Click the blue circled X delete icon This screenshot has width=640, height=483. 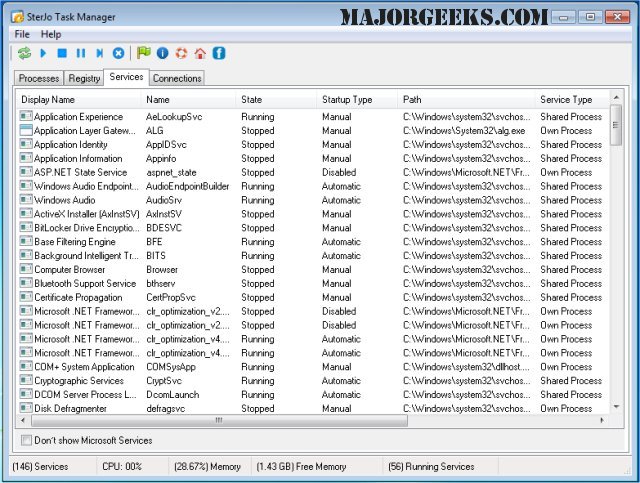(118, 53)
